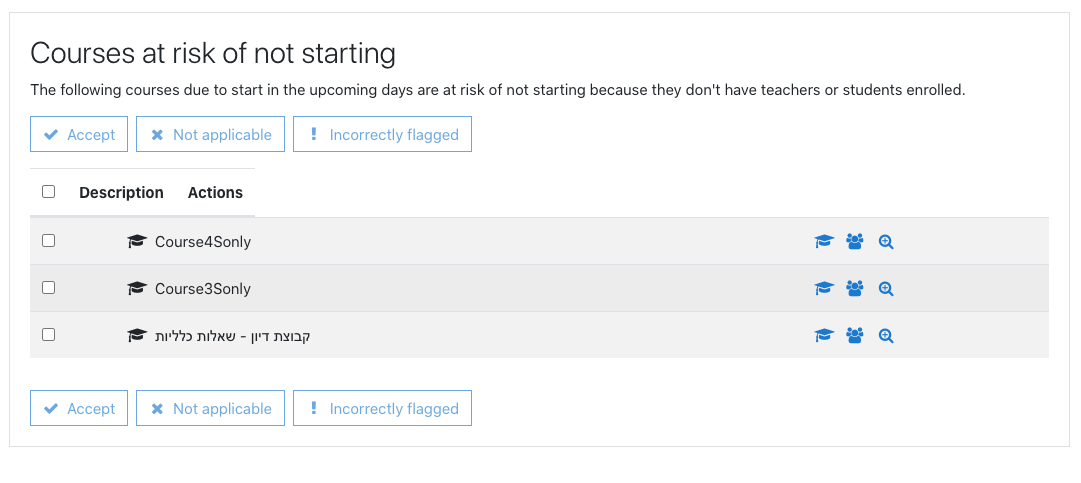Open the Course4Sonly course name
Viewport: 1081px width, 483px height.
203,242
